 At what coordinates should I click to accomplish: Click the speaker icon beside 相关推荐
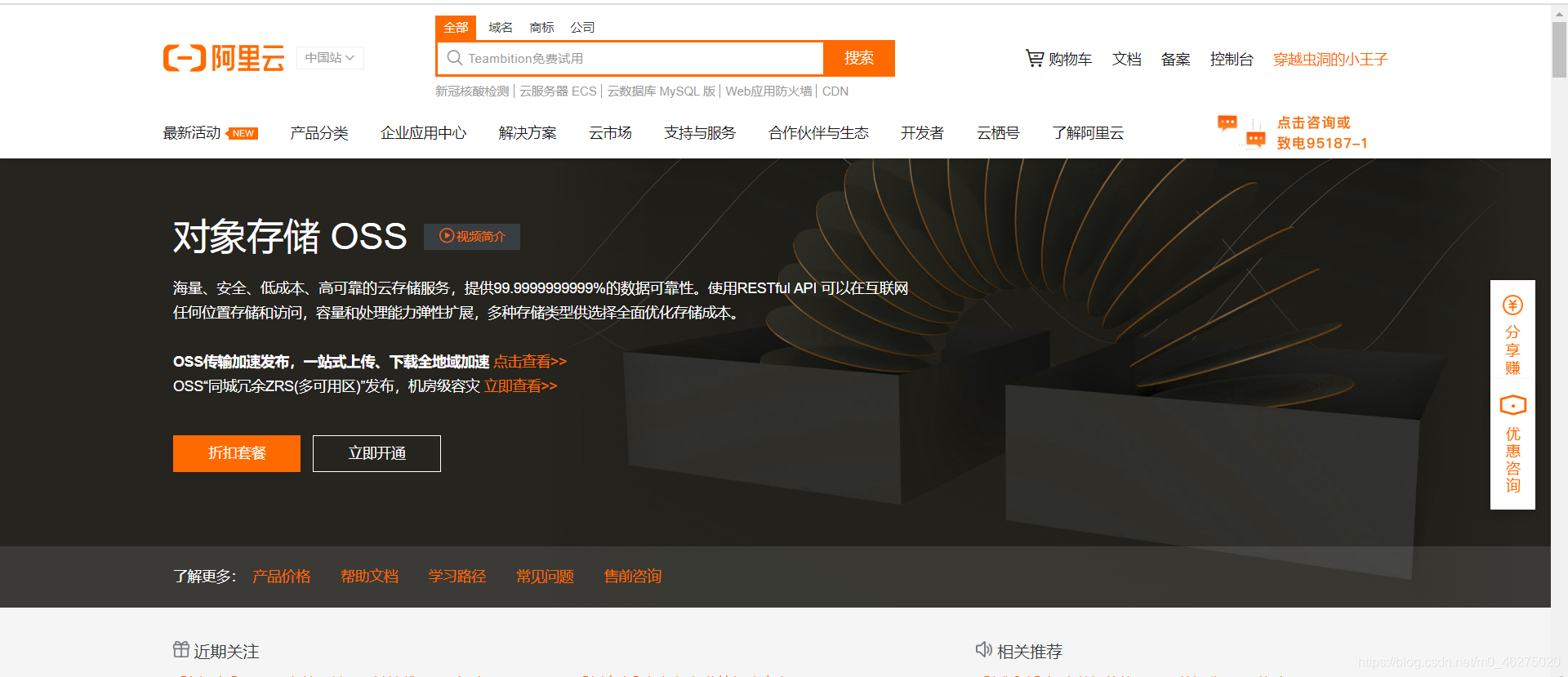click(x=984, y=649)
